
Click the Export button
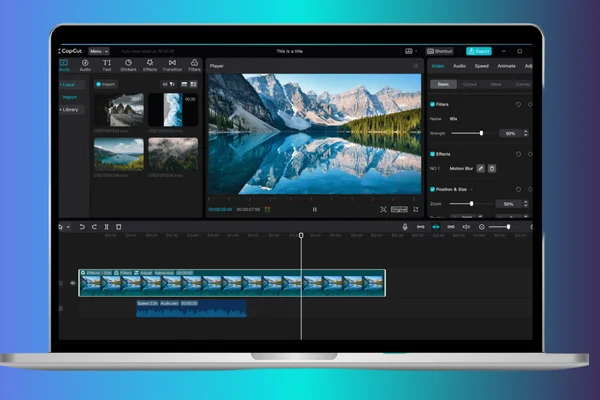[x=479, y=51]
